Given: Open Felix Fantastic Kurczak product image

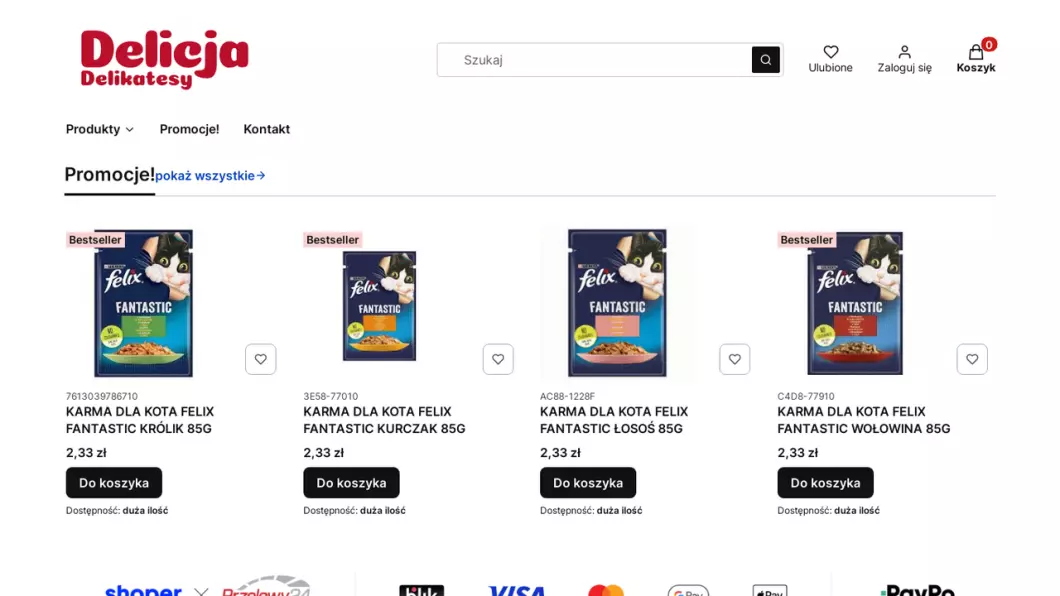Looking at the screenshot, I should point(379,305).
